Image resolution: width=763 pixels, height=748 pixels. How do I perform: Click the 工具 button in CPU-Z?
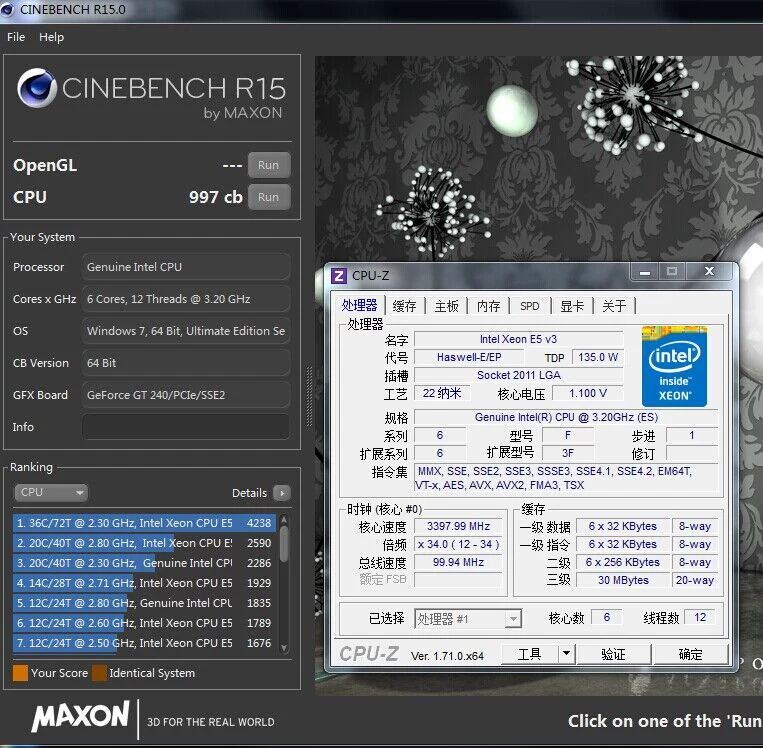529,653
